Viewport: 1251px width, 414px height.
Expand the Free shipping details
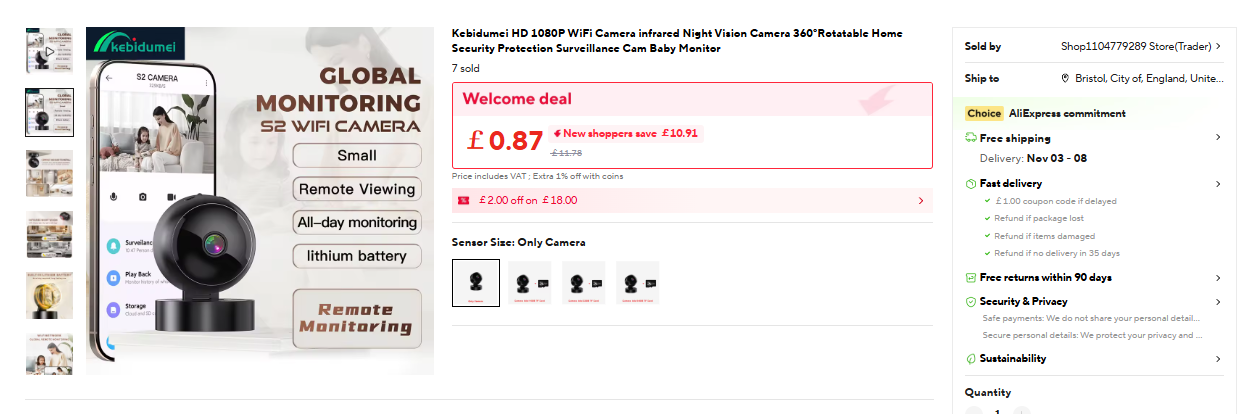[x=1217, y=138]
